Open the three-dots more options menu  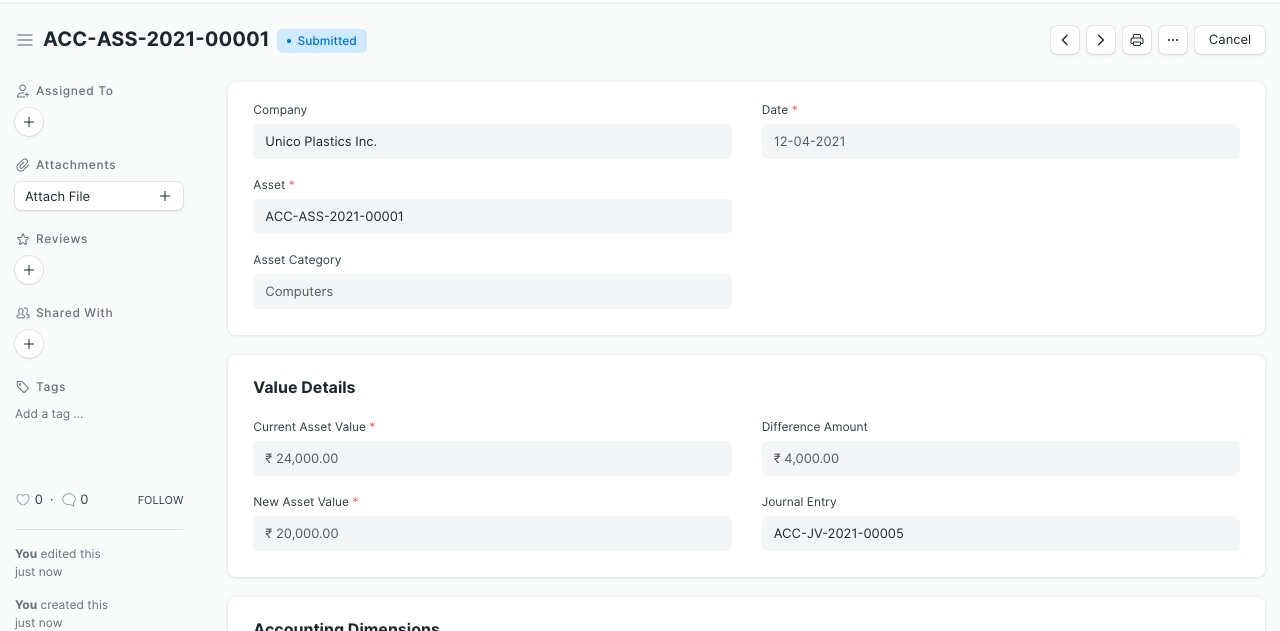[x=1173, y=40]
